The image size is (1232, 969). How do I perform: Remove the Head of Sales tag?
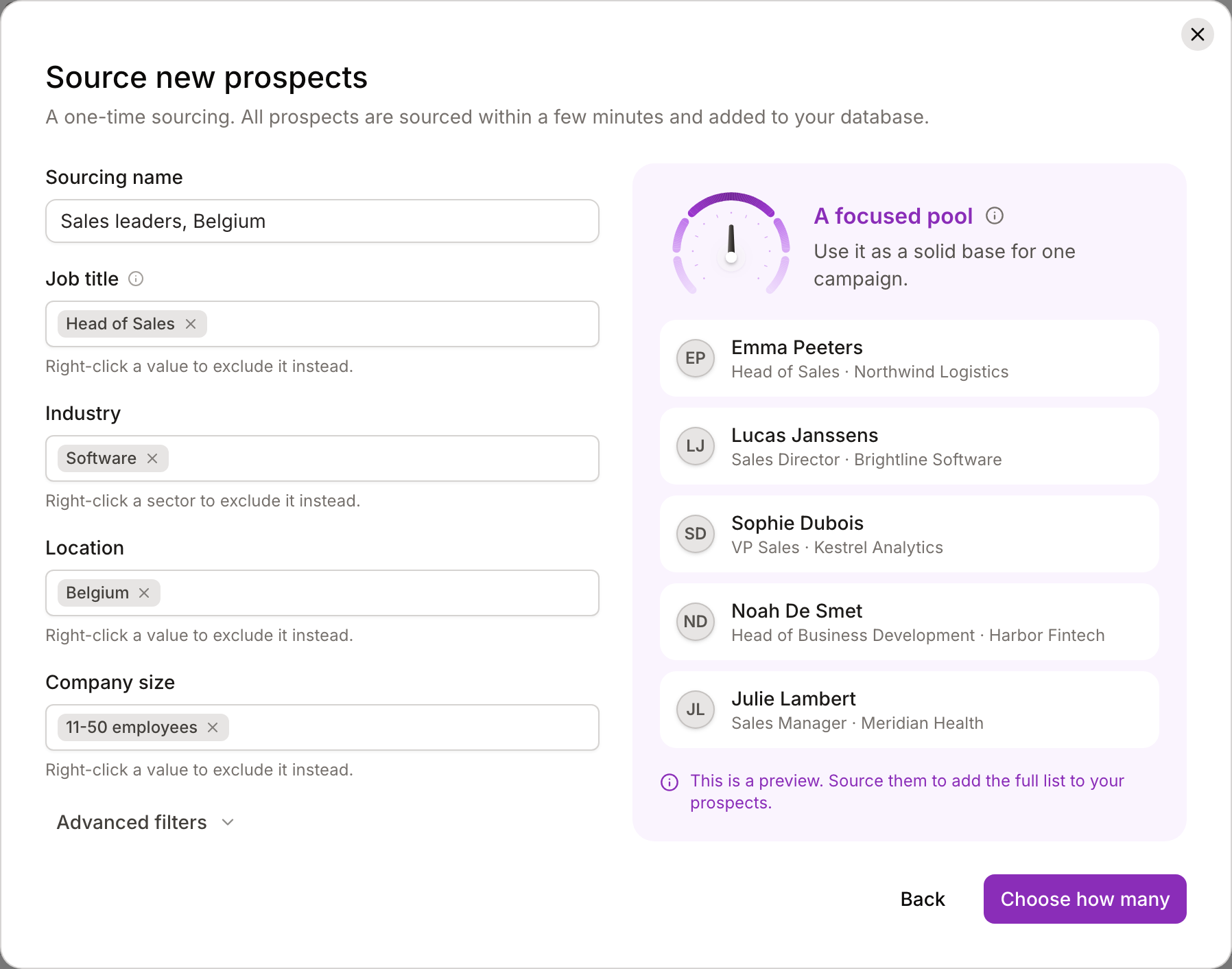tap(191, 324)
